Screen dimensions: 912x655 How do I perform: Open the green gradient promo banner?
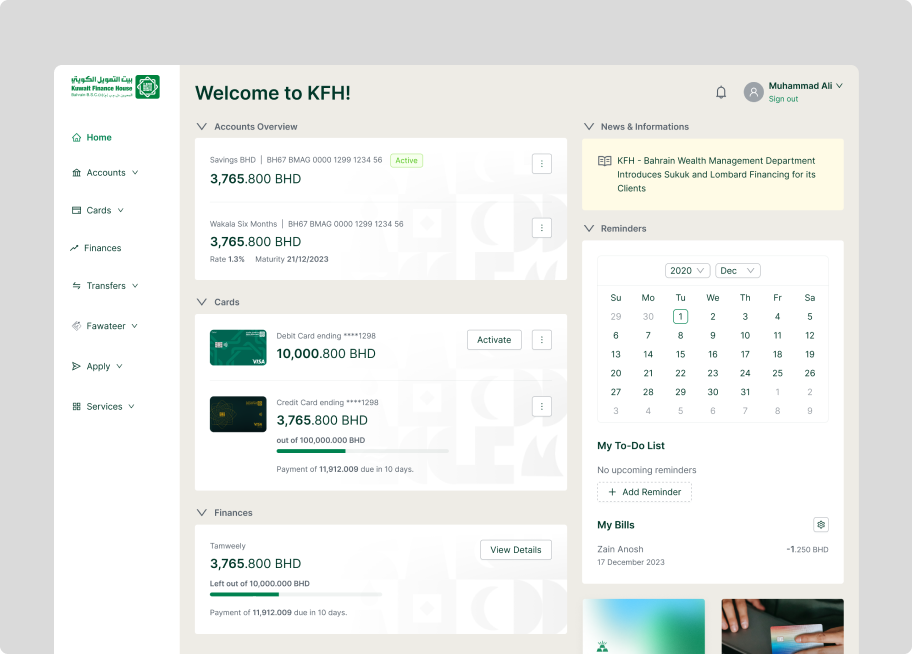pos(643,626)
